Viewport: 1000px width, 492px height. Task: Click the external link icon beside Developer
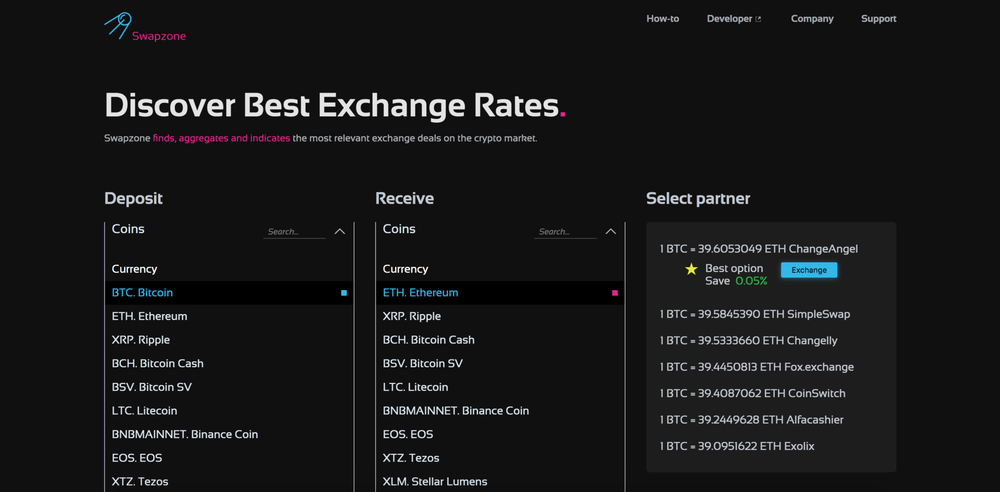click(758, 19)
